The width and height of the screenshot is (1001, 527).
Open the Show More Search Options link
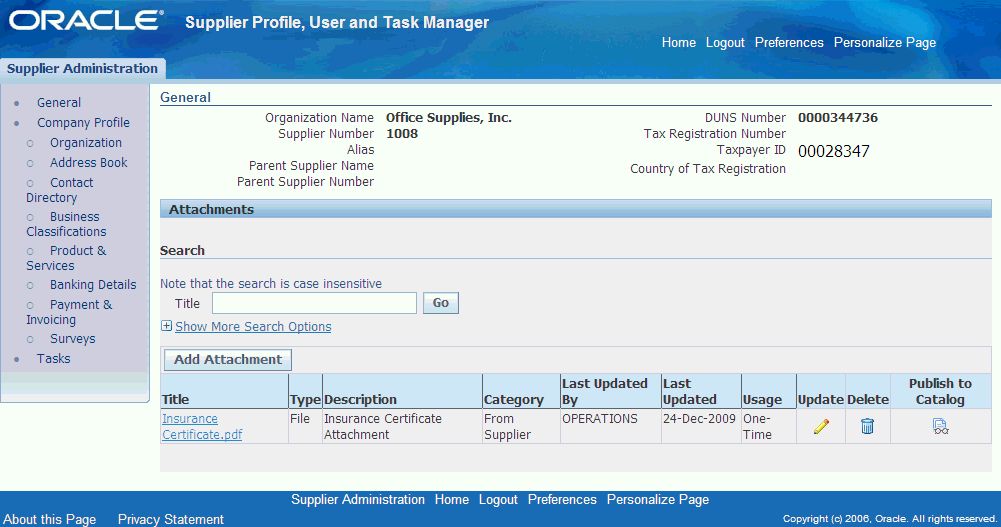(x=253, y=327)
